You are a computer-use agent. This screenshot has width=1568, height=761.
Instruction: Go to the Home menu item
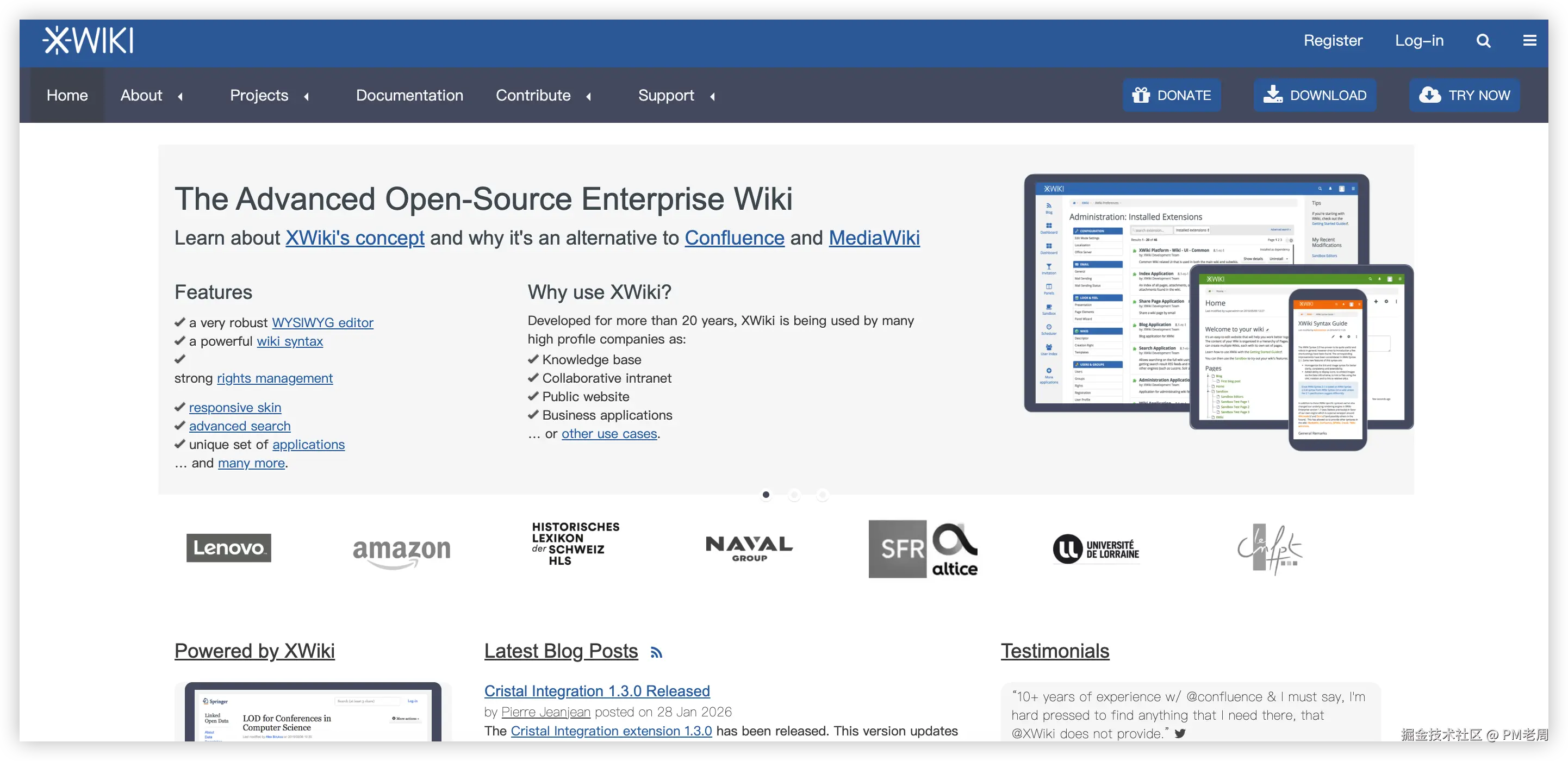[x=67, y=96]
